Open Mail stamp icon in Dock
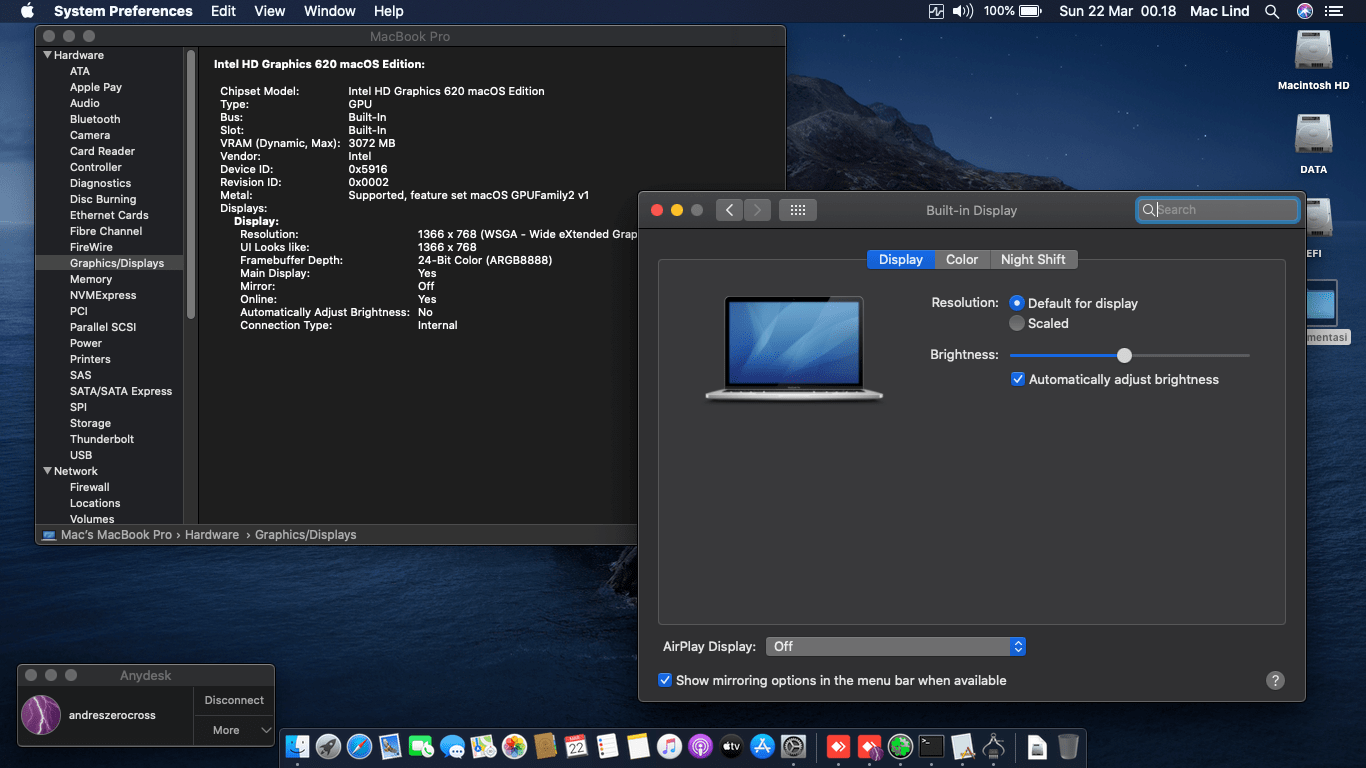Screen dimensions: 1366x768 [x=390, y=746]
